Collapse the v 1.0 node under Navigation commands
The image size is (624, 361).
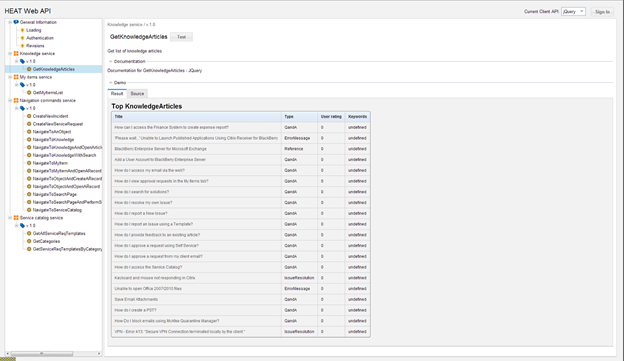16,108
